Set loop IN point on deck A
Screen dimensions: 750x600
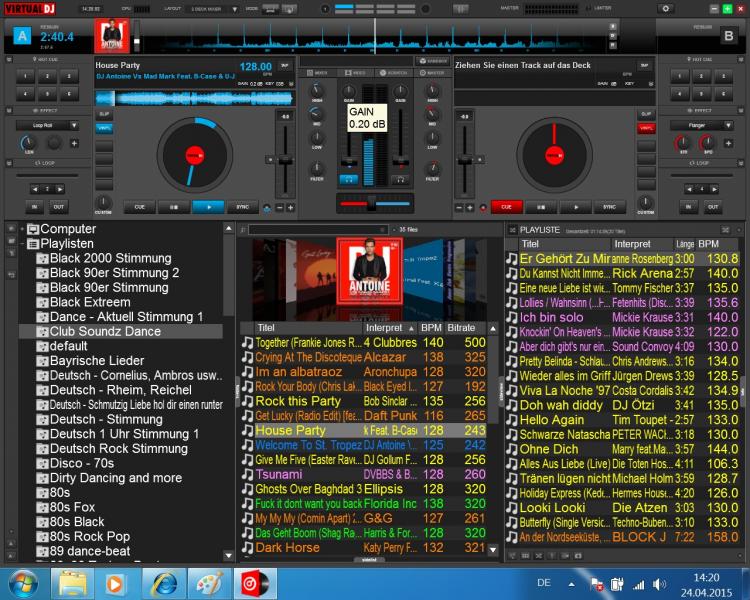(x=35, y=207)
